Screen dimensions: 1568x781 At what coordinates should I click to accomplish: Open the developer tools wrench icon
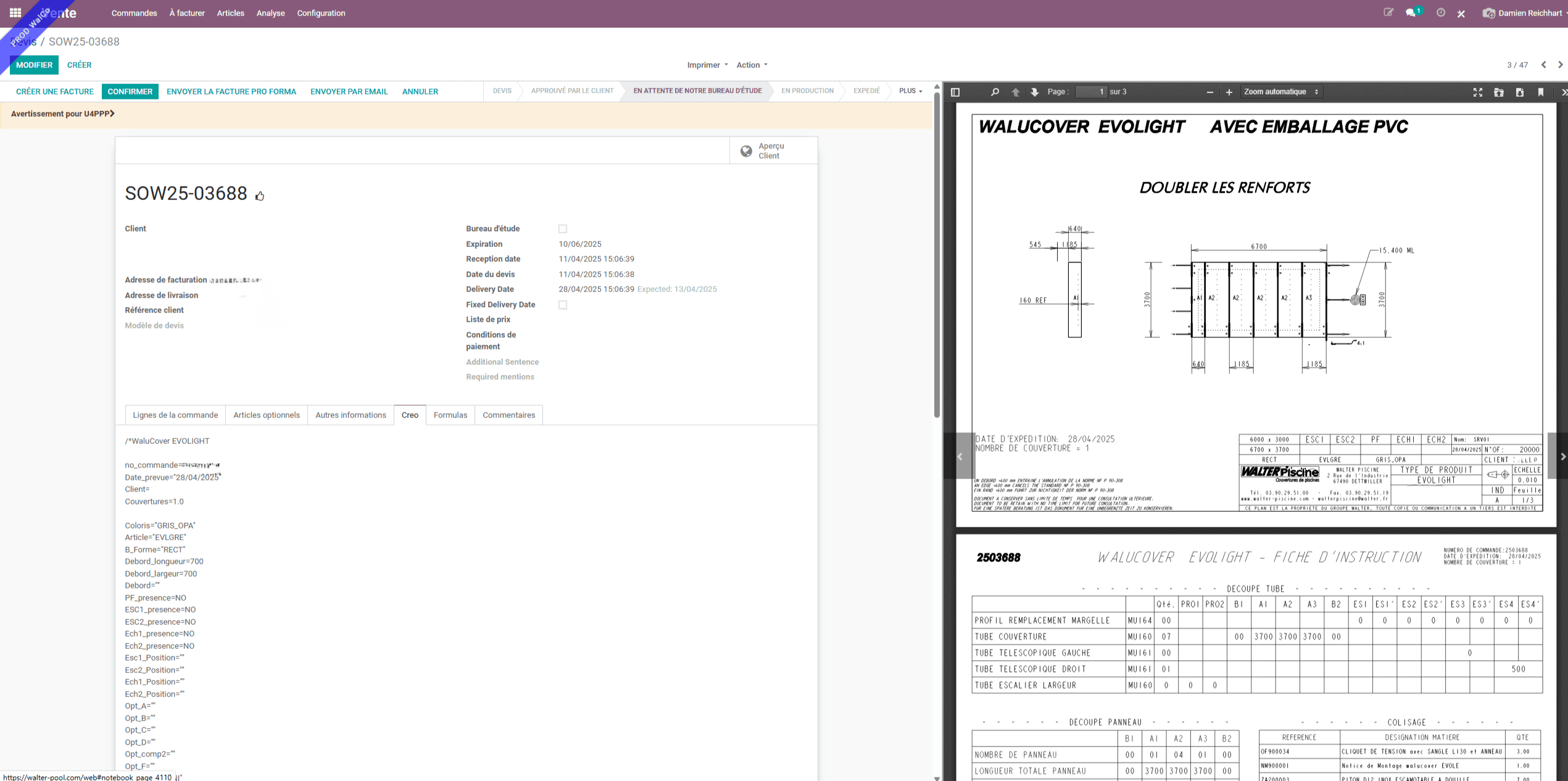(x=1461, y=13)
